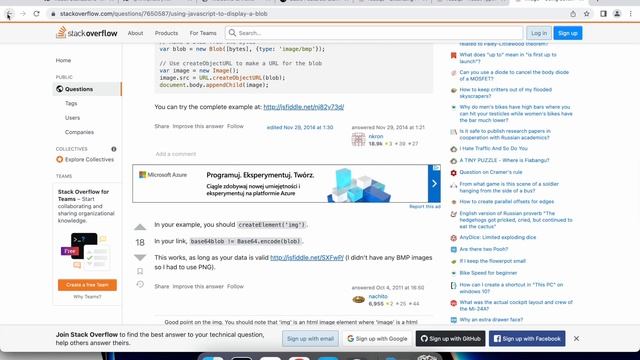Click Follow under nachito's answer
640x360 pixels.
pos(235,286)
